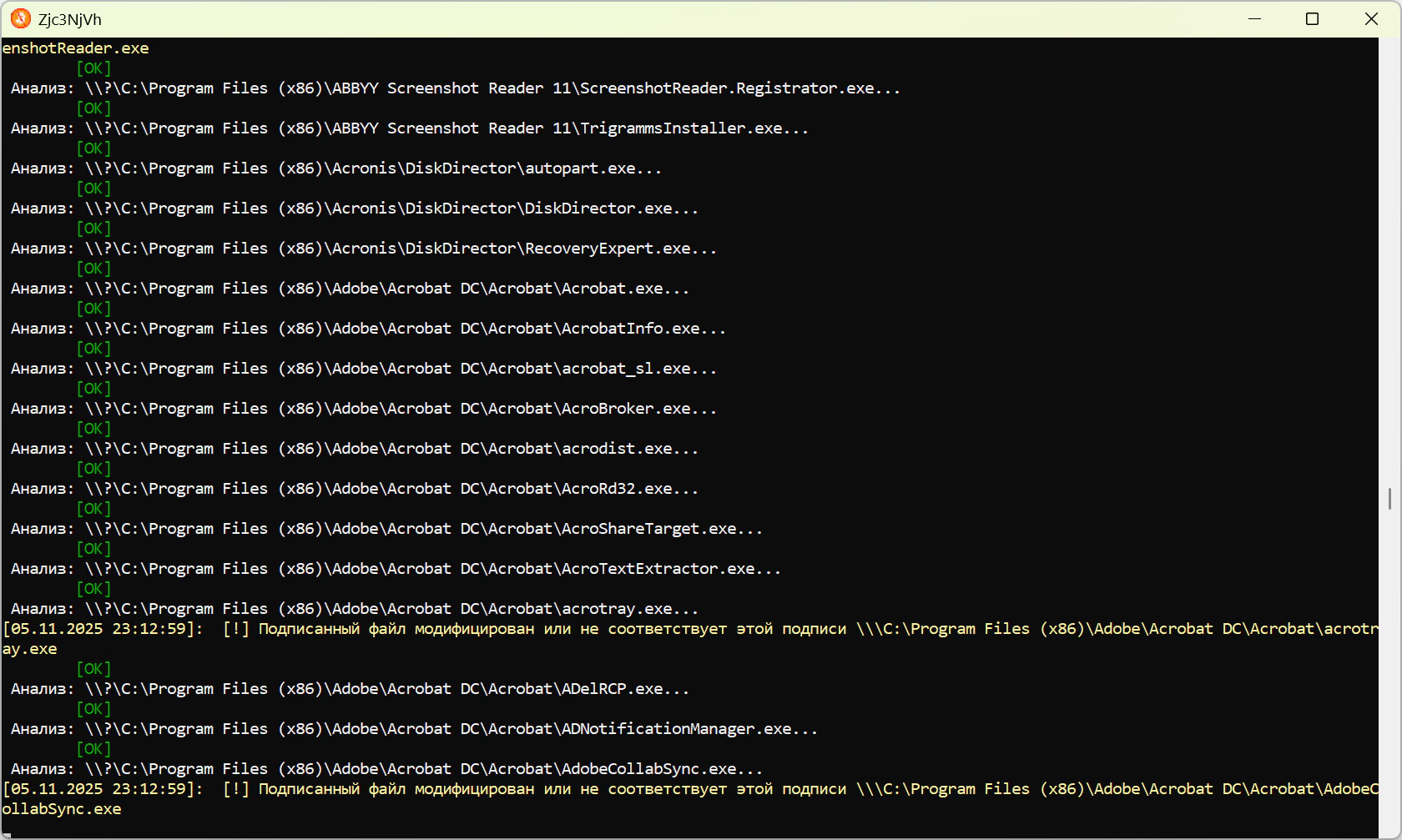Select the RecoveryExpert.exe analysis line
Image resolution: width=1402 pixels, height=840 pixels.
pyautogui.click(x=363, y=249)
